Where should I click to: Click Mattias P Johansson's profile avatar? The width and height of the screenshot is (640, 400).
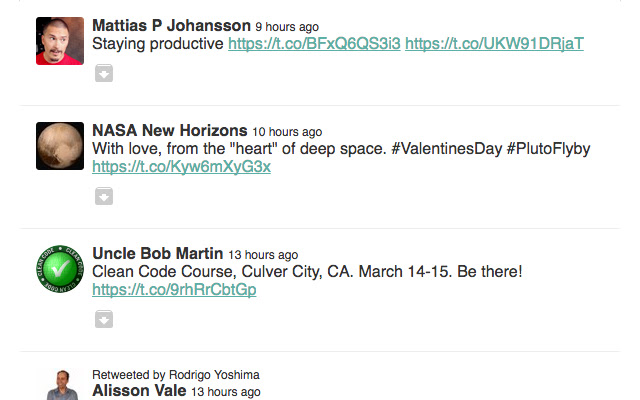pyautogui.click(x=59, y=41)
